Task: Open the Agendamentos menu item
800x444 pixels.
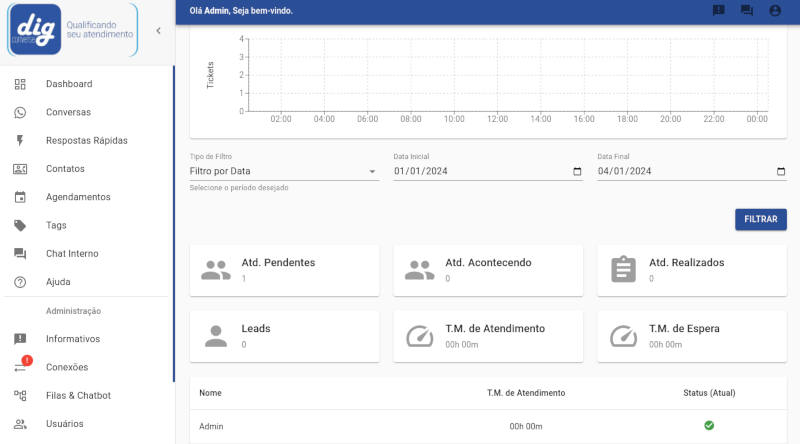Action: [78, 197]
